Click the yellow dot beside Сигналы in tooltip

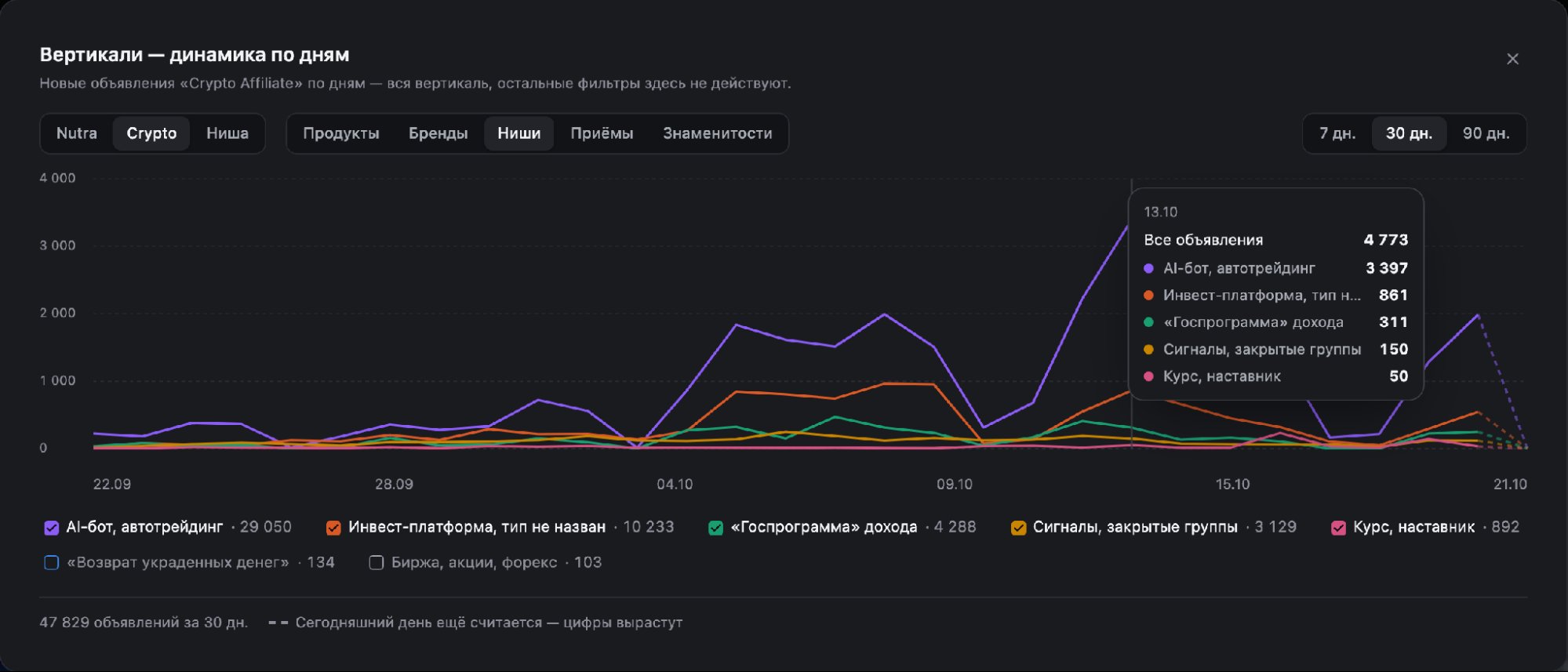click(1149, 350)
